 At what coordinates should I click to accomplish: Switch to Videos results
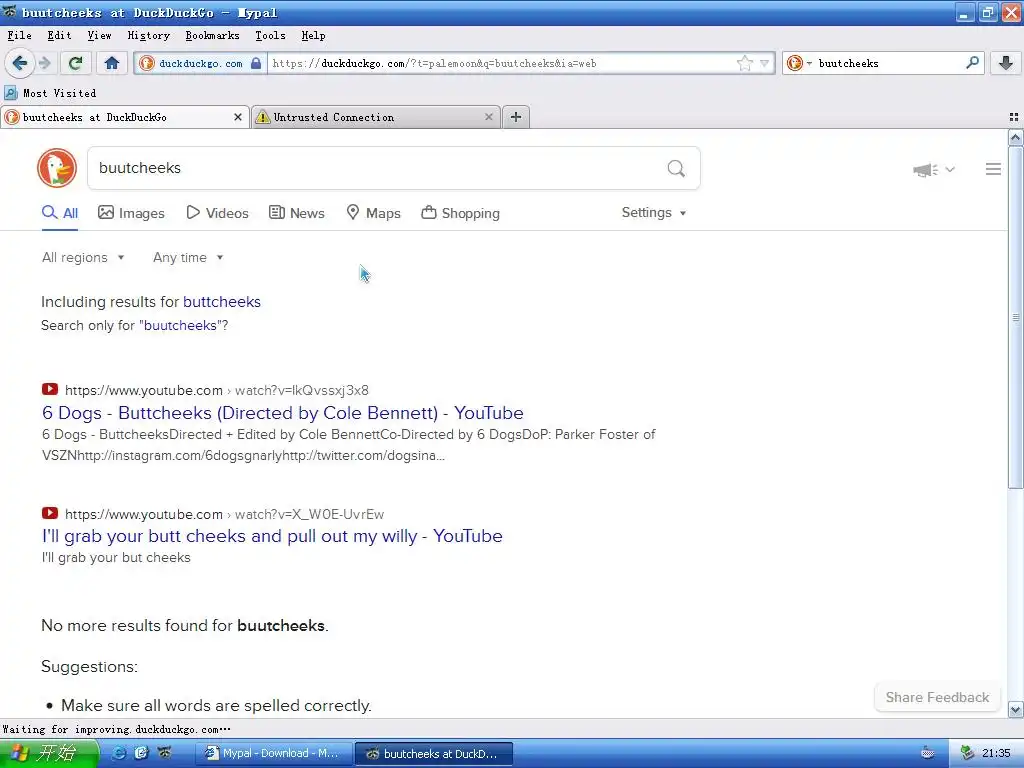click(217, 213)
